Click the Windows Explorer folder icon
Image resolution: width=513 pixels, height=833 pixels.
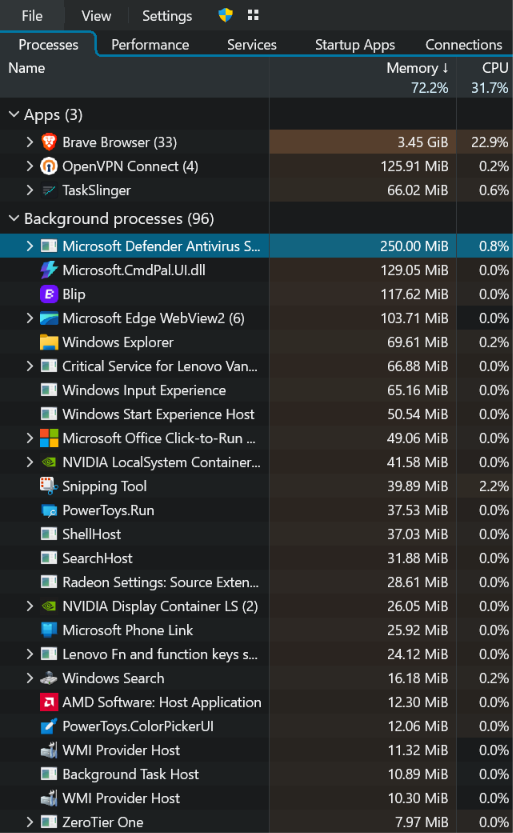tap(49, 342)
